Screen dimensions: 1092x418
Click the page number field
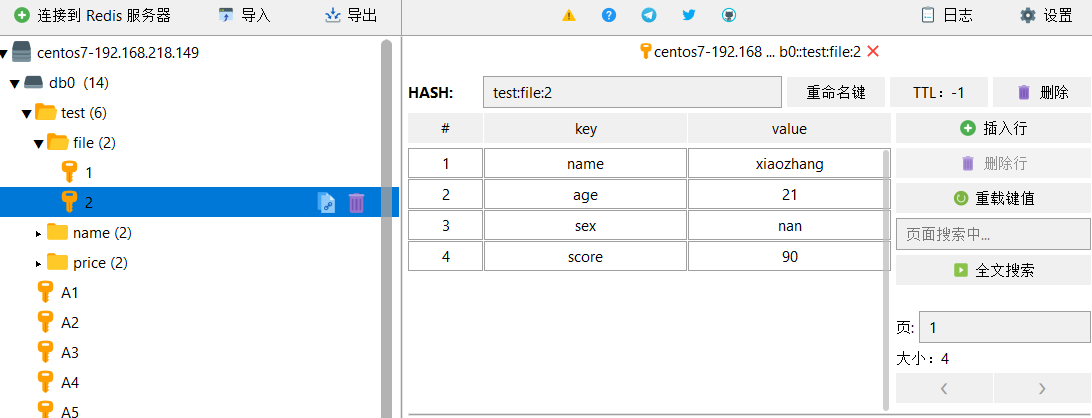coord(1005,327)
